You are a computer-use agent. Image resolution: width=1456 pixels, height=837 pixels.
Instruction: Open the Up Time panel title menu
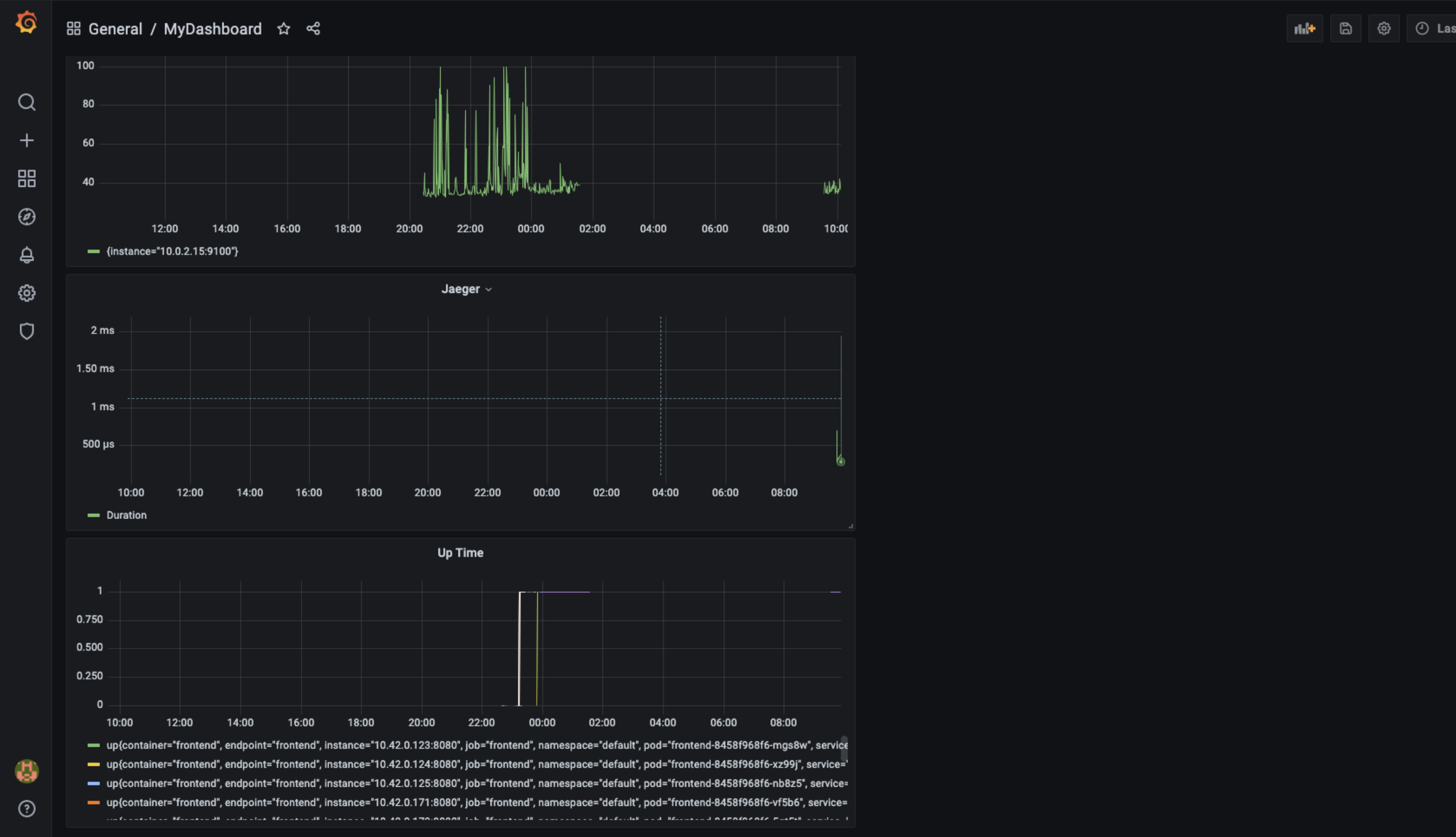460,553
